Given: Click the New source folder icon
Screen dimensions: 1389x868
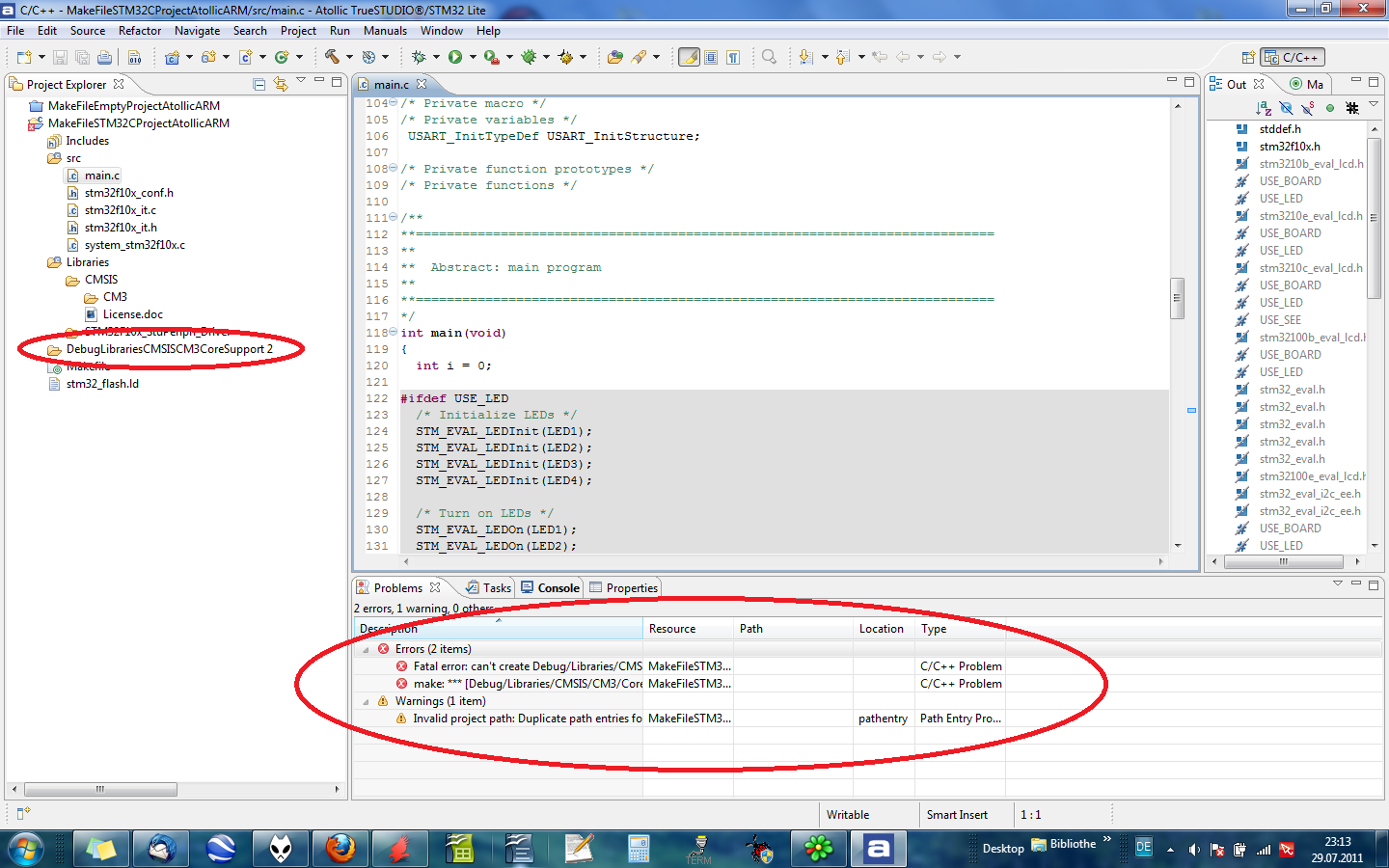Looking at the screenshot, I should [208, 57].
